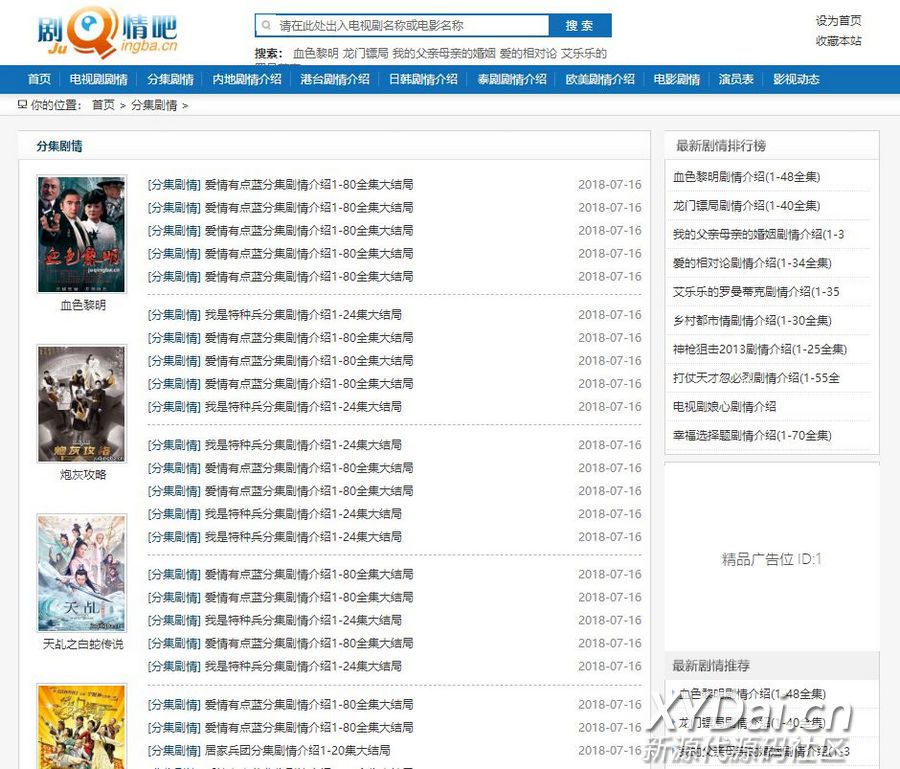Open 居家兵团分集剧情介绍1-20集大结局 article
The width and height of the screenshot is (900, 769).
[297, 751]
